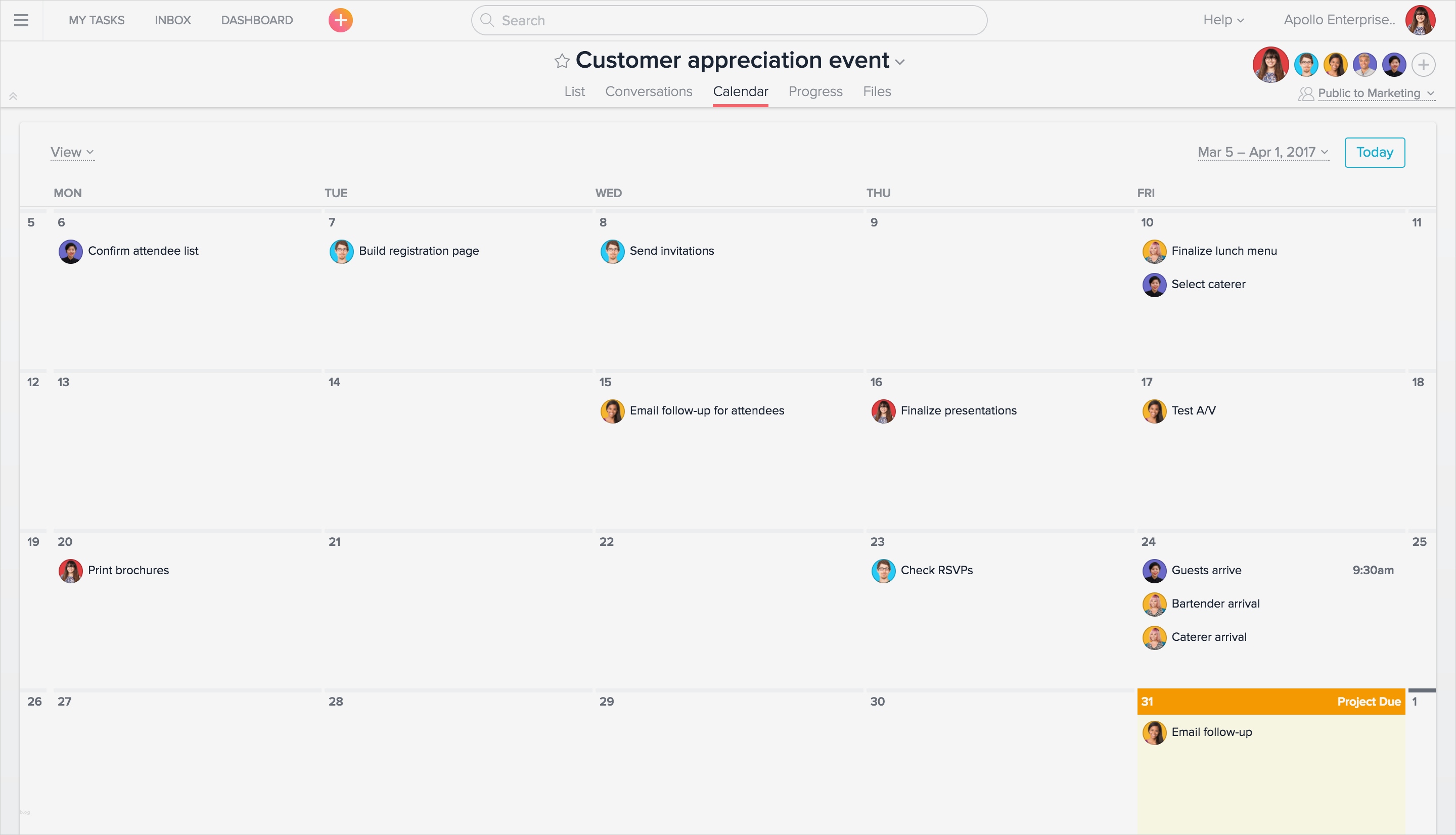Open the Conversations tab
Viewport: 1456px width, 835px height.
[x=648, y=91]
